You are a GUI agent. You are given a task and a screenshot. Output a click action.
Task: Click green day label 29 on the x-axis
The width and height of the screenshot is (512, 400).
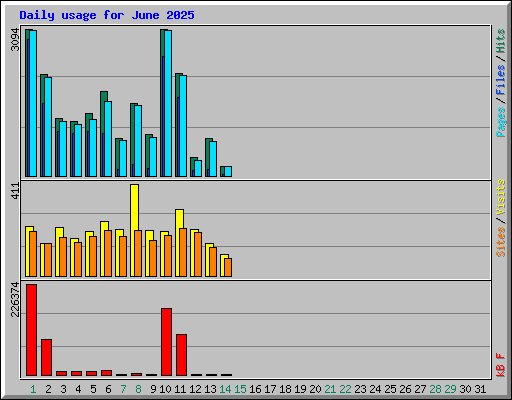coord(450,389)
